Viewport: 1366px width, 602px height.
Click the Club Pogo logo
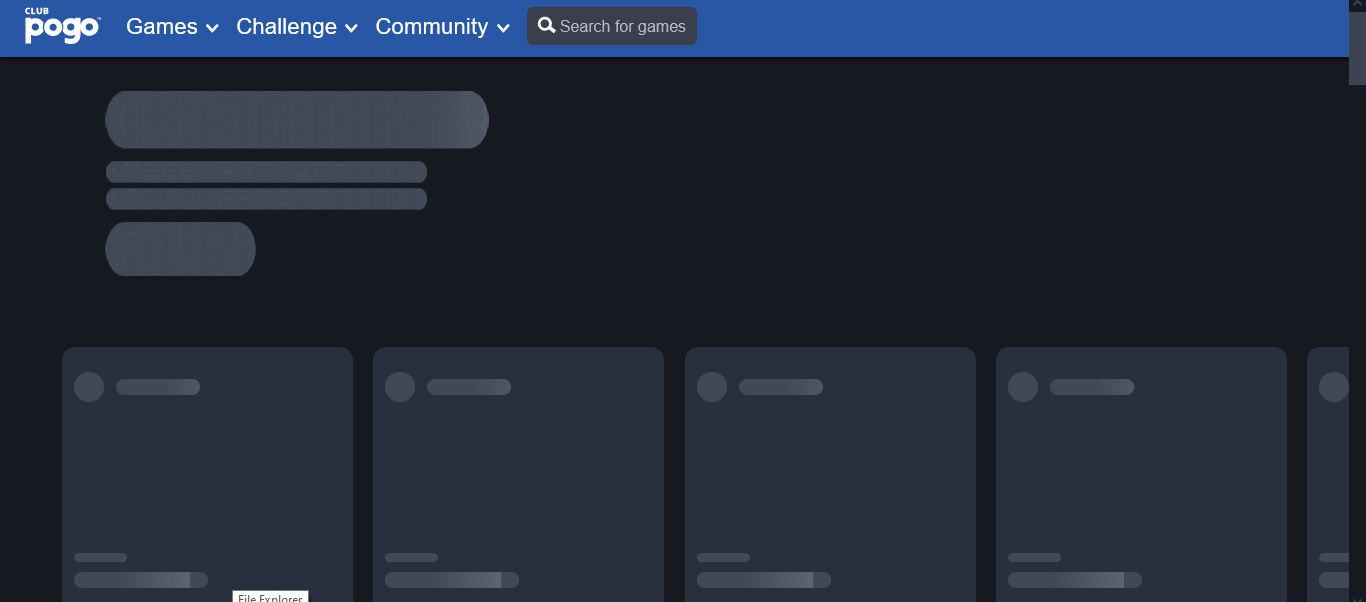tap(62, 26)
